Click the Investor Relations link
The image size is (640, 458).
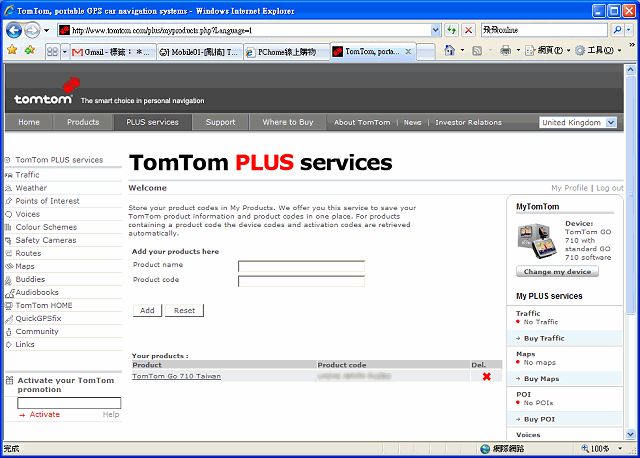(x=468, y=122)
